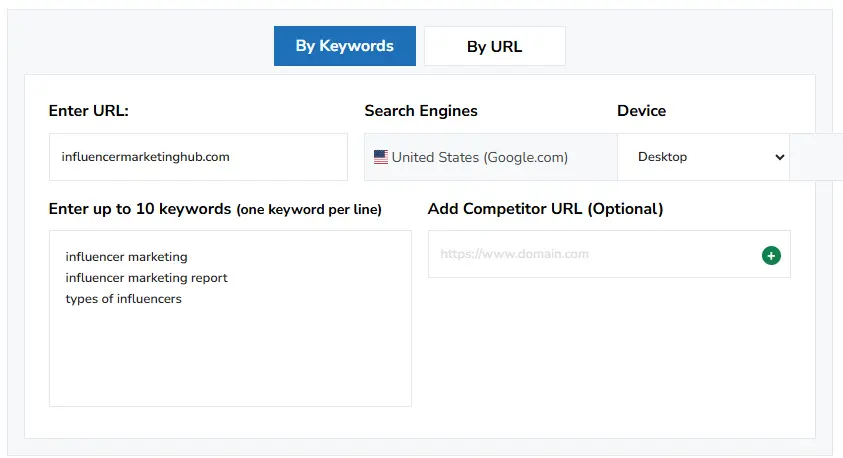Click the influencer marketing report keyword line
The width and height of the screenshot is (843, 458).
click(147, 278)
